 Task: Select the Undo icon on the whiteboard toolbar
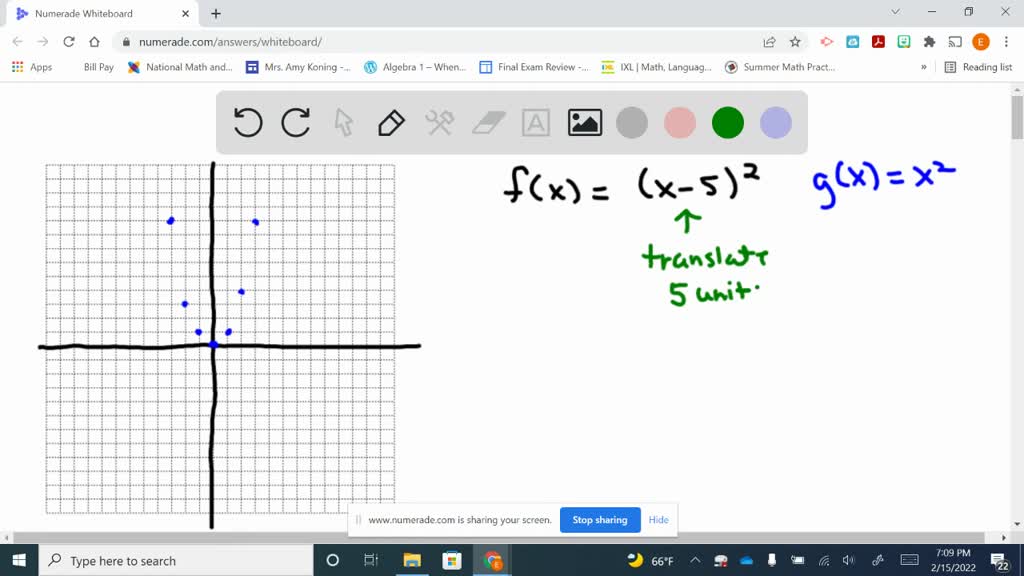pos(247,122)
